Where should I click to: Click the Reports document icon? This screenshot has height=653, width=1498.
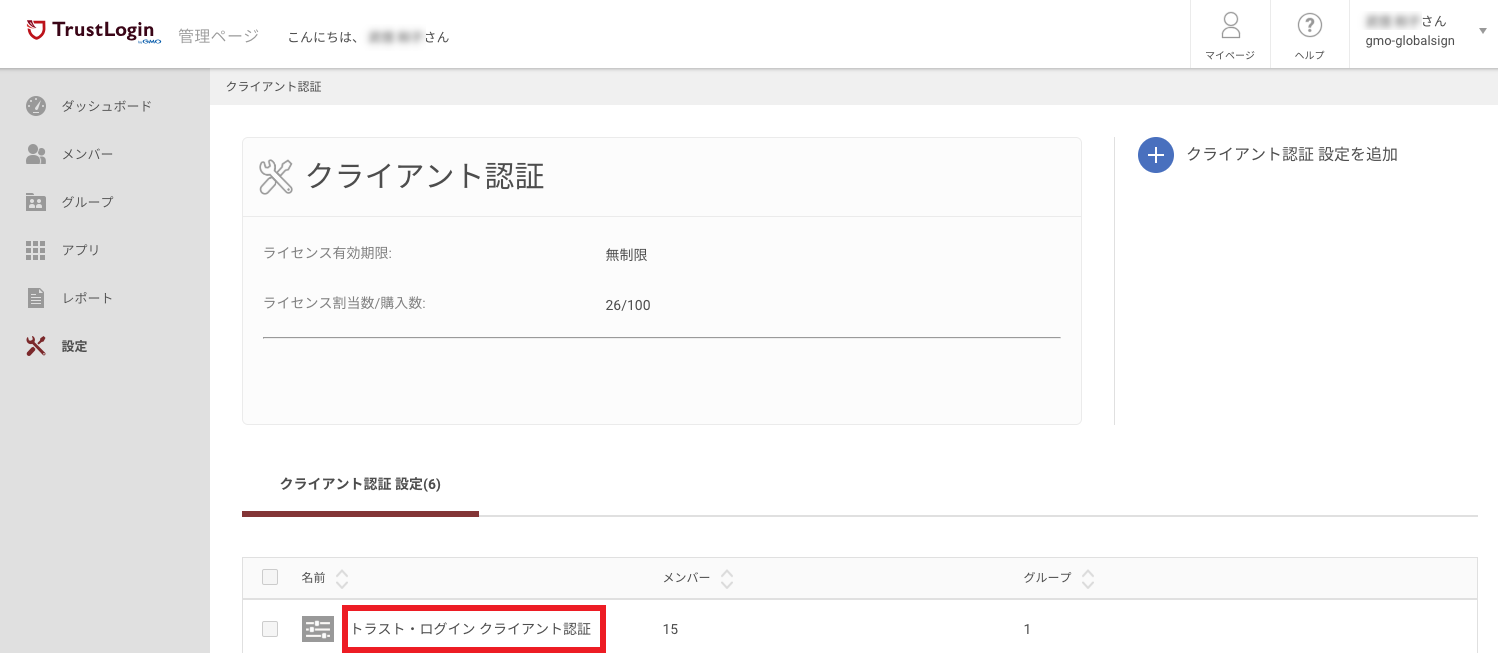pyautogui.click(x=36, y=298)
